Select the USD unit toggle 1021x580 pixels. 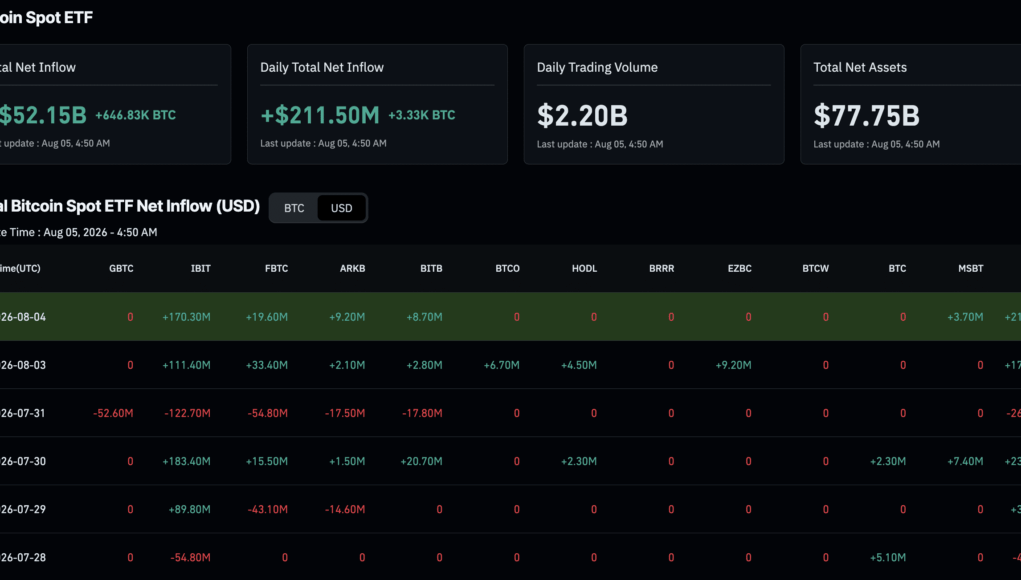coord(341,208)
